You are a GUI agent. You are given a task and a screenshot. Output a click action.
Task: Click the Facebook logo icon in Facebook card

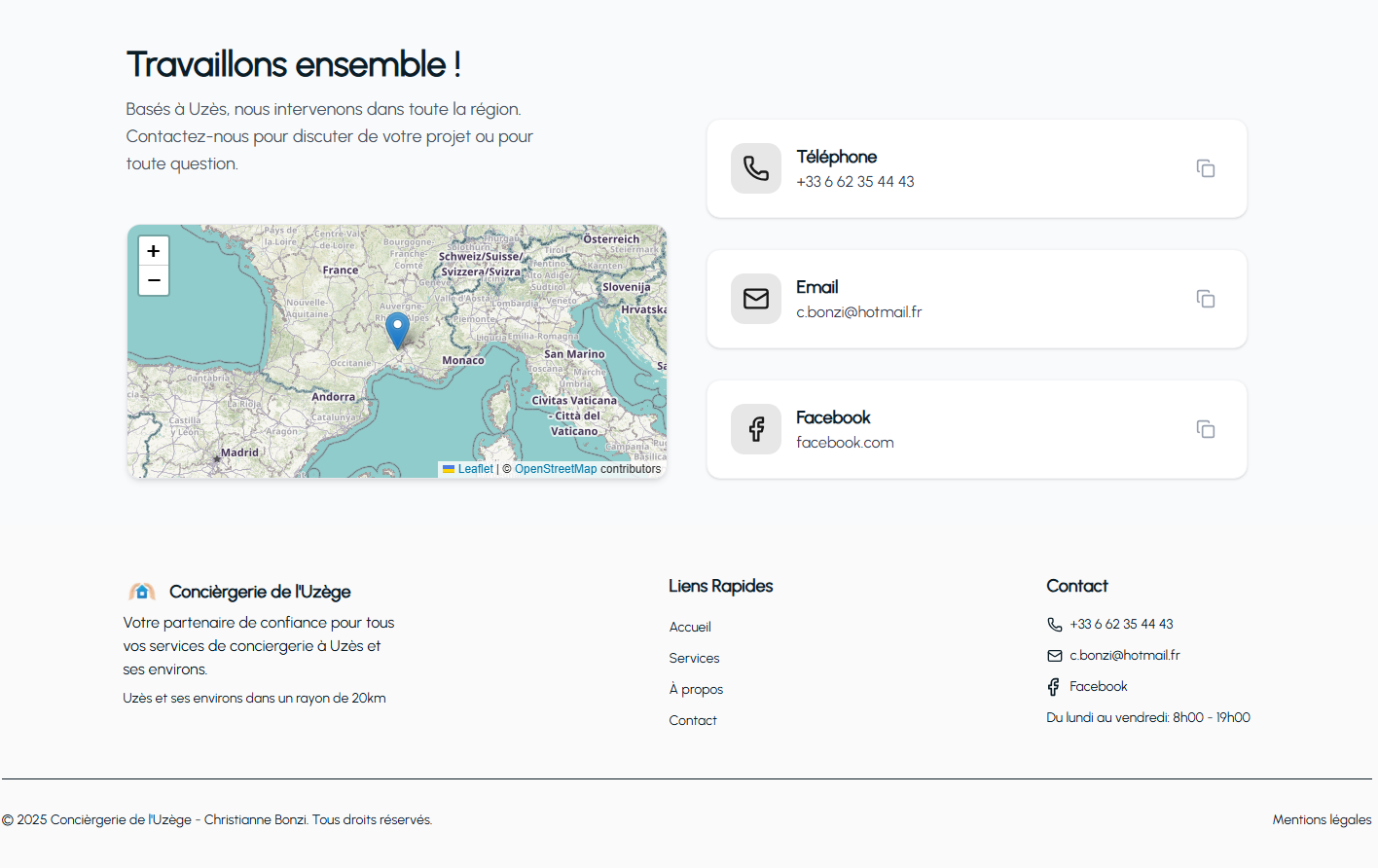coord(756,429)
